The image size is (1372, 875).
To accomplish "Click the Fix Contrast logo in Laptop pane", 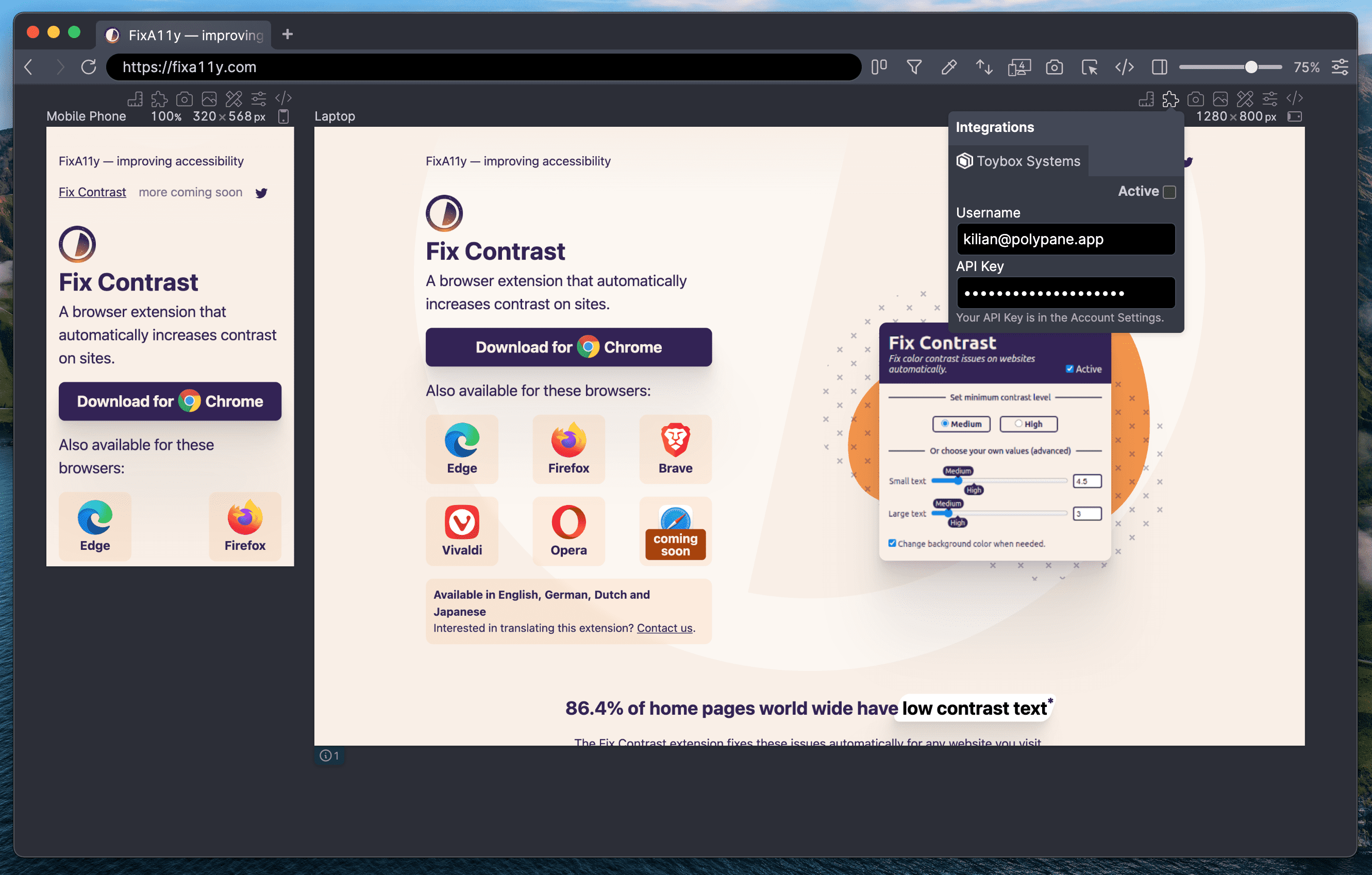I will tap(444, 213).
